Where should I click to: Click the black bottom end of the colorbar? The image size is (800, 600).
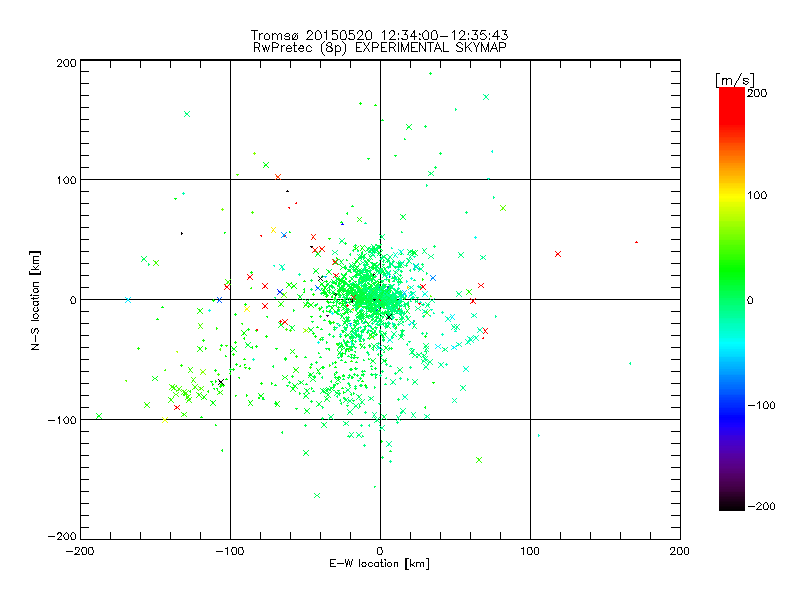[732, 505]
